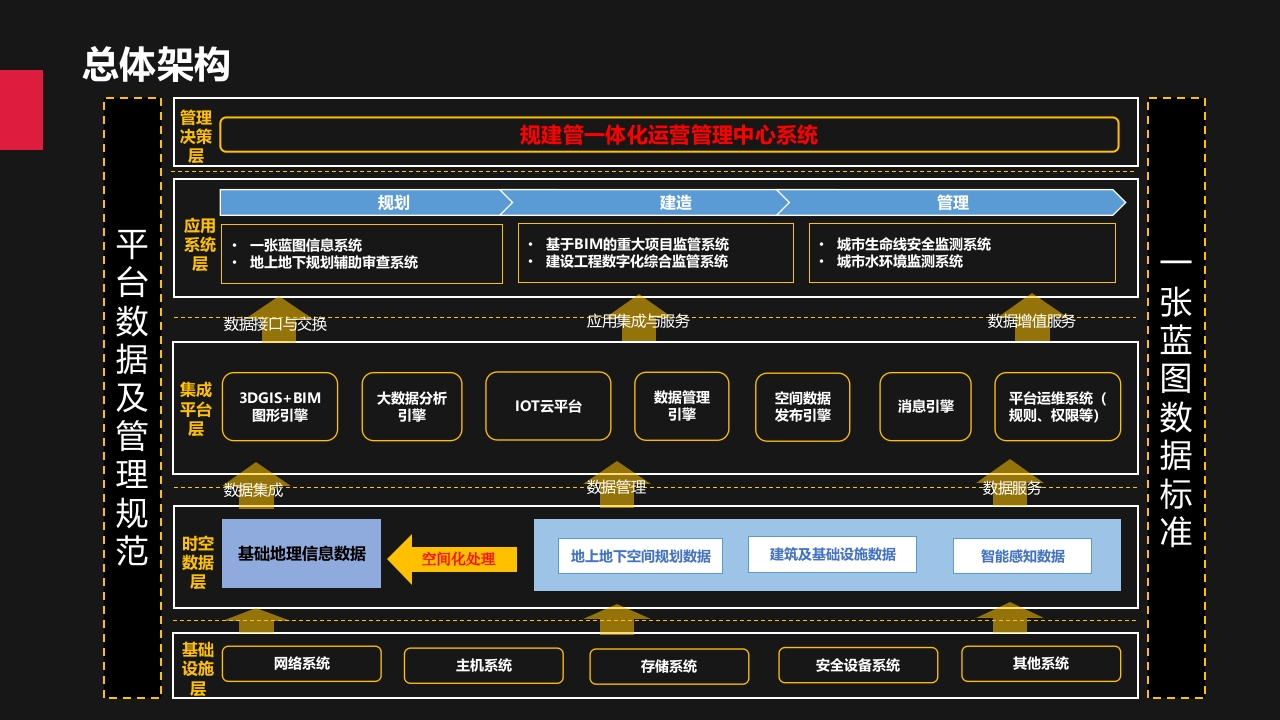Screen dimensions: 1280x720
Task: Click the 规建管一体化运营管理中心系统 box
Action: pyautogui.click(x=669, y=135)
